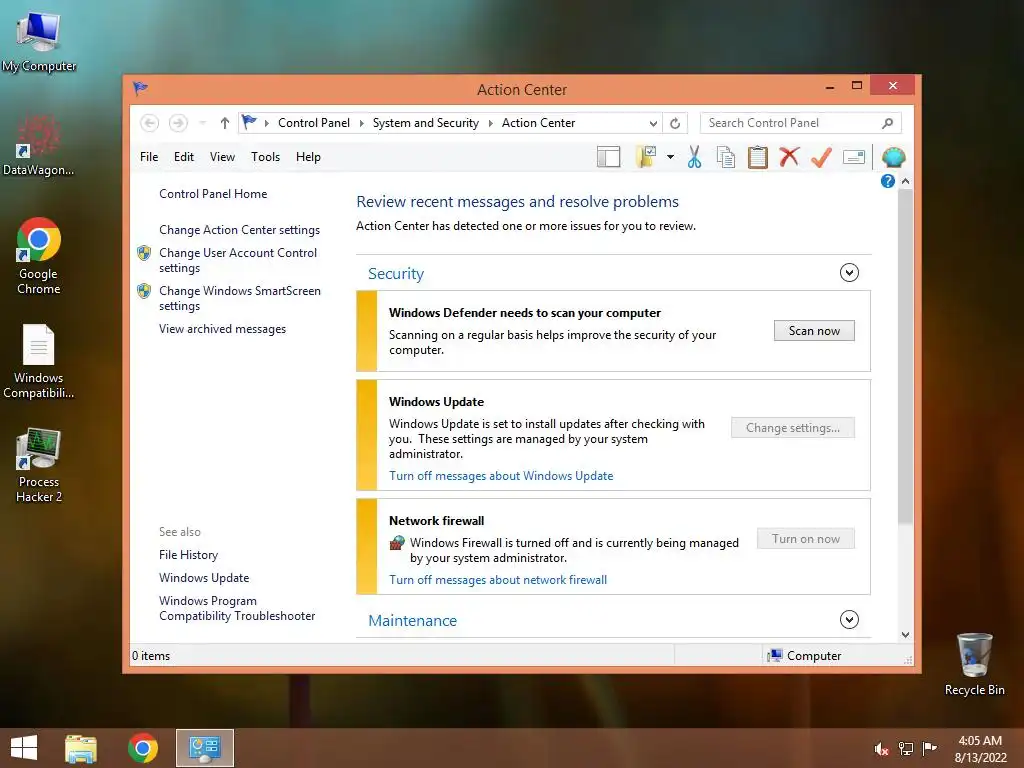Open View archived messages
This screenshot has height=768, width=1024.
222,329
